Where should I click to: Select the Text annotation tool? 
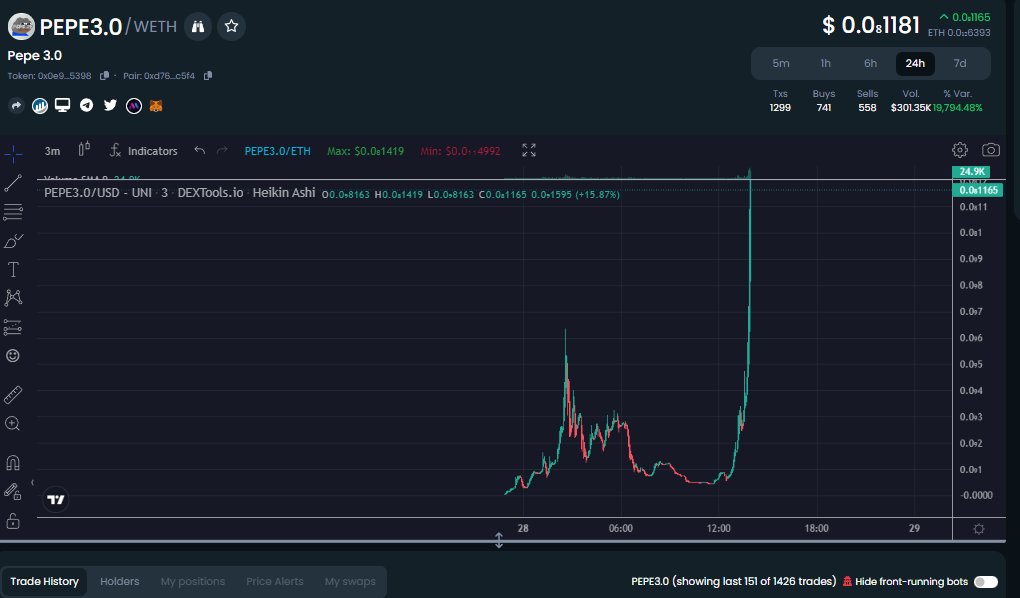tap(13, 269)
